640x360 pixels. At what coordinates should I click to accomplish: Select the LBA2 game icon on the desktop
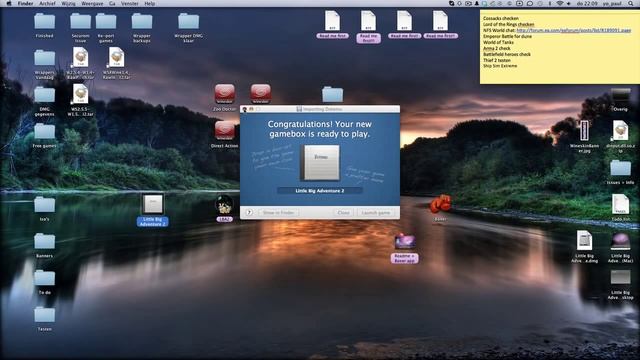(x=224, y=205)
